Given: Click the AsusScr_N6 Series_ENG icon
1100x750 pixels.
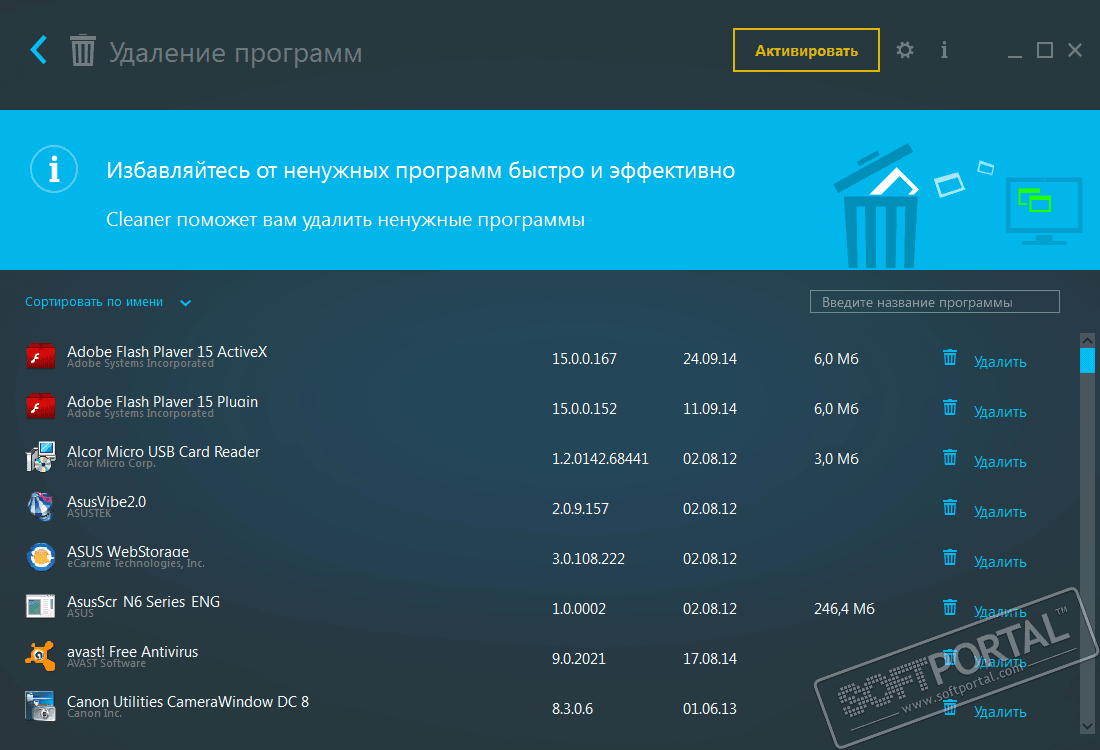Looking at the screenshot, I should [x=41, y=606].
